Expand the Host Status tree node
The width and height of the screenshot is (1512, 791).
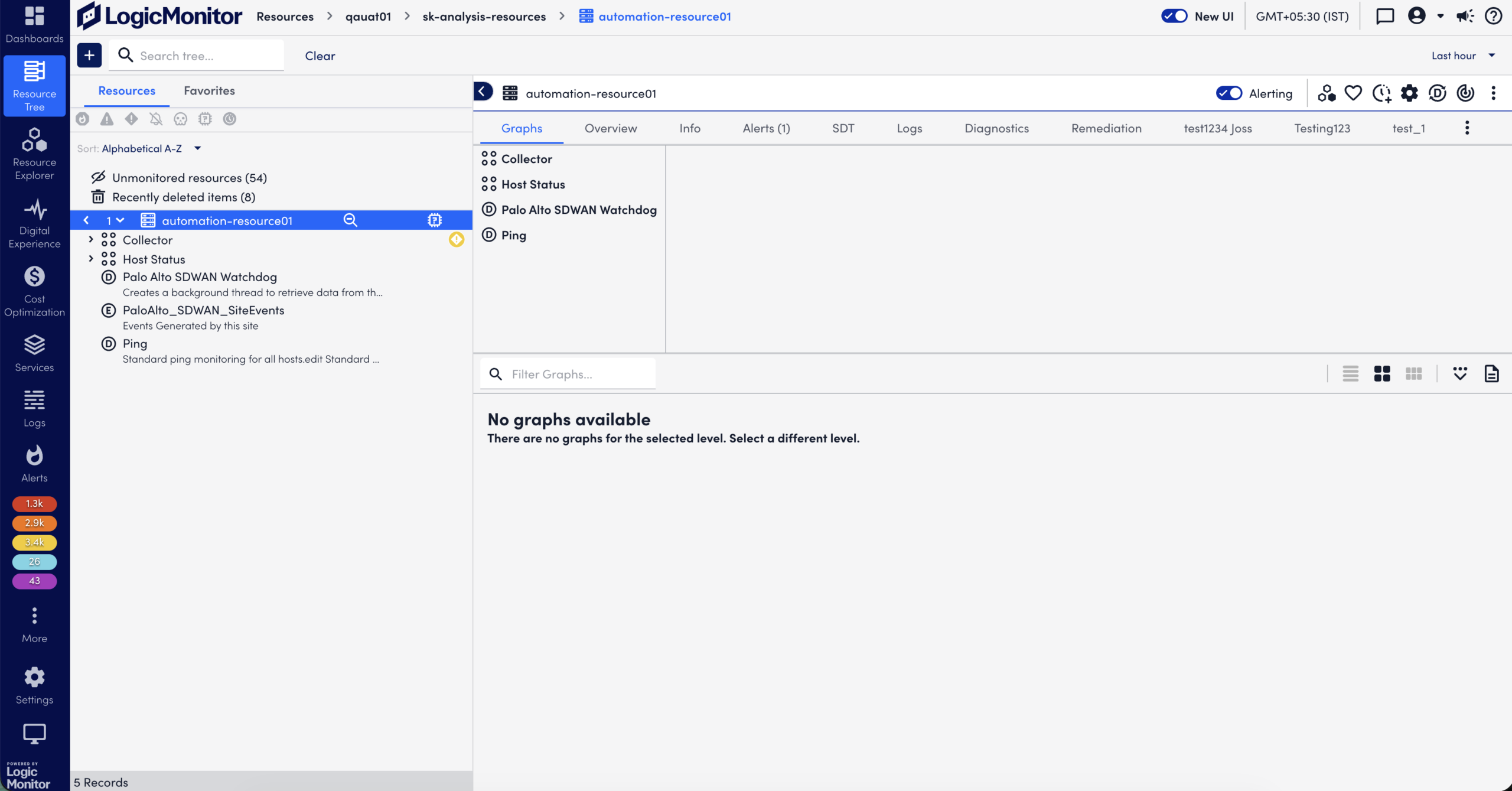click(x=90, y=259)
